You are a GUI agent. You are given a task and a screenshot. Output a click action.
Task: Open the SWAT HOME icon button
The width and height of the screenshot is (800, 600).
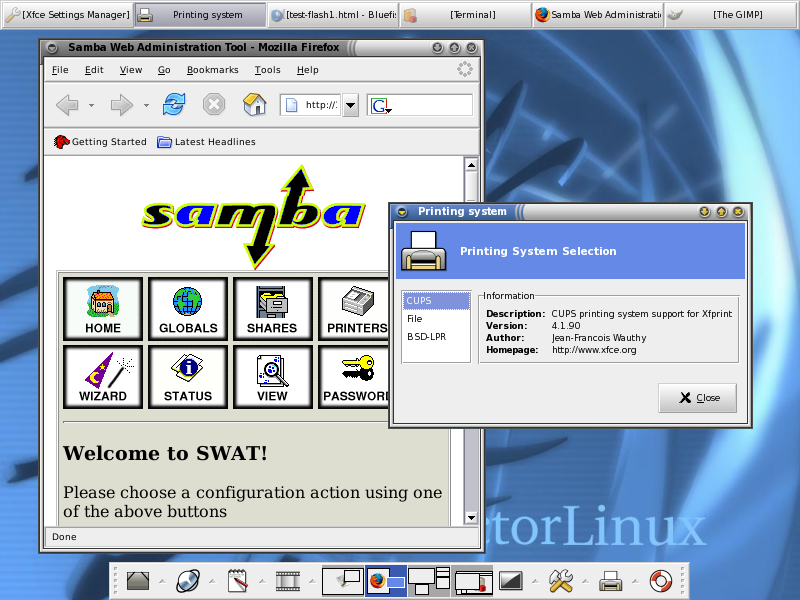pyautogui.click(x=103, y=309)
